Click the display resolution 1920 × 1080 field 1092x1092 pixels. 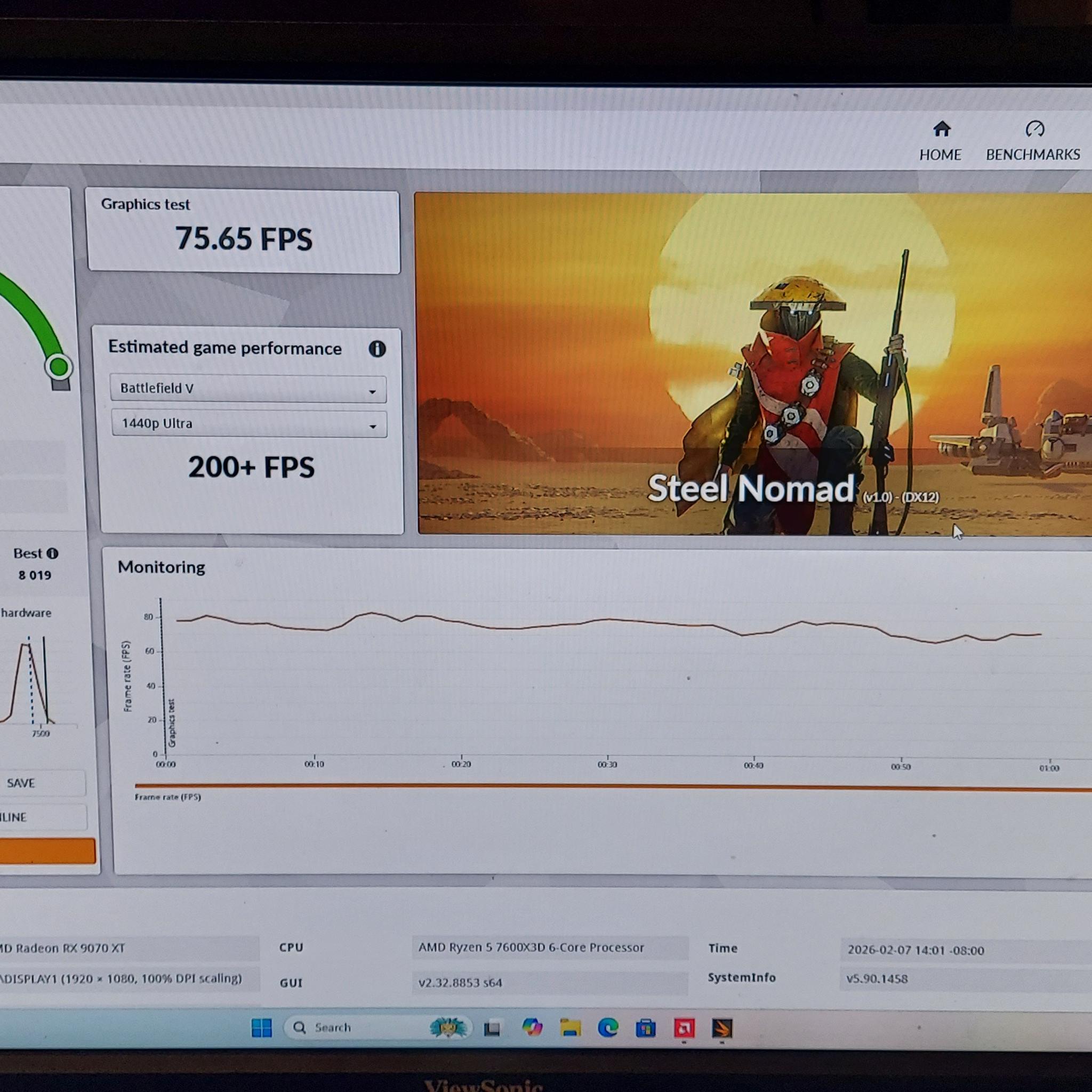(x=129, y=978)
